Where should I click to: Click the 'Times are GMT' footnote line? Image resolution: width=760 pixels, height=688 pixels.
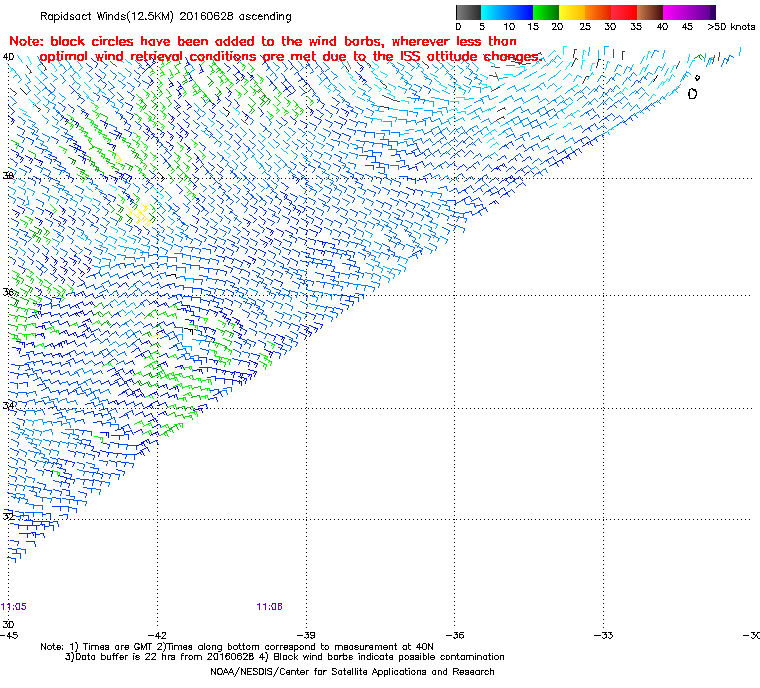237,647
